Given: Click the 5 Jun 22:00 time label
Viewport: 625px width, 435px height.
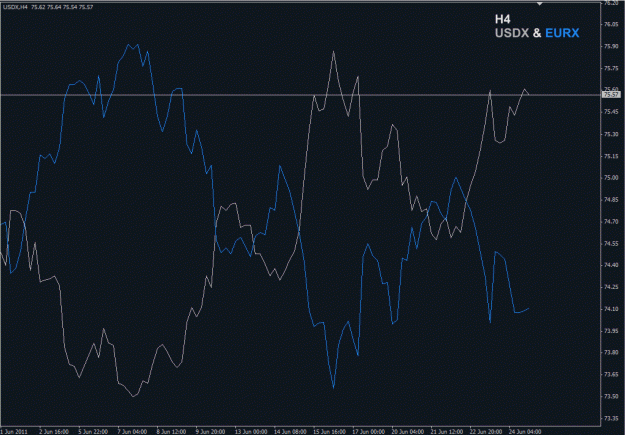Looking at the screenshot, I should point(92,431).
